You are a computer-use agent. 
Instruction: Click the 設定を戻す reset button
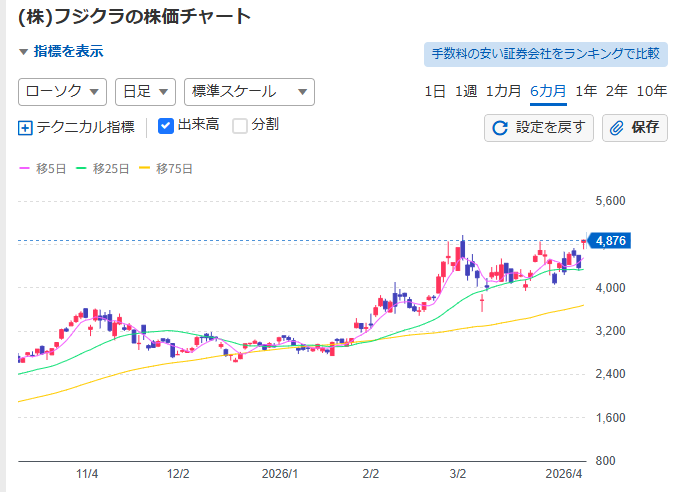(539, 128)
